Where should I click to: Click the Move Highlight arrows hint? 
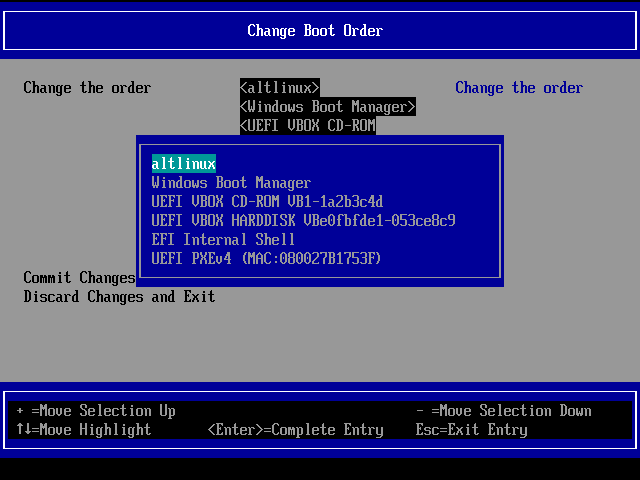84,429
